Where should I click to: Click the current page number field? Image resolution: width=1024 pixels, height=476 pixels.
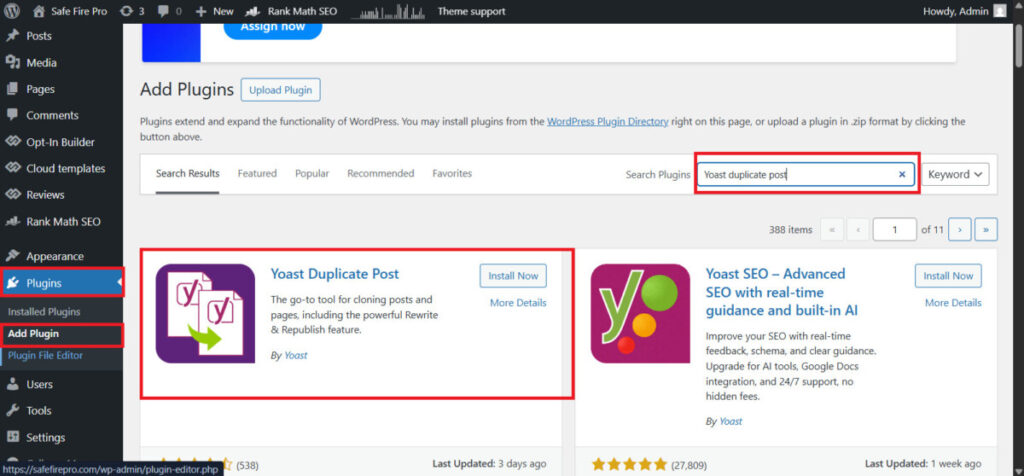(x=895, y=229)
